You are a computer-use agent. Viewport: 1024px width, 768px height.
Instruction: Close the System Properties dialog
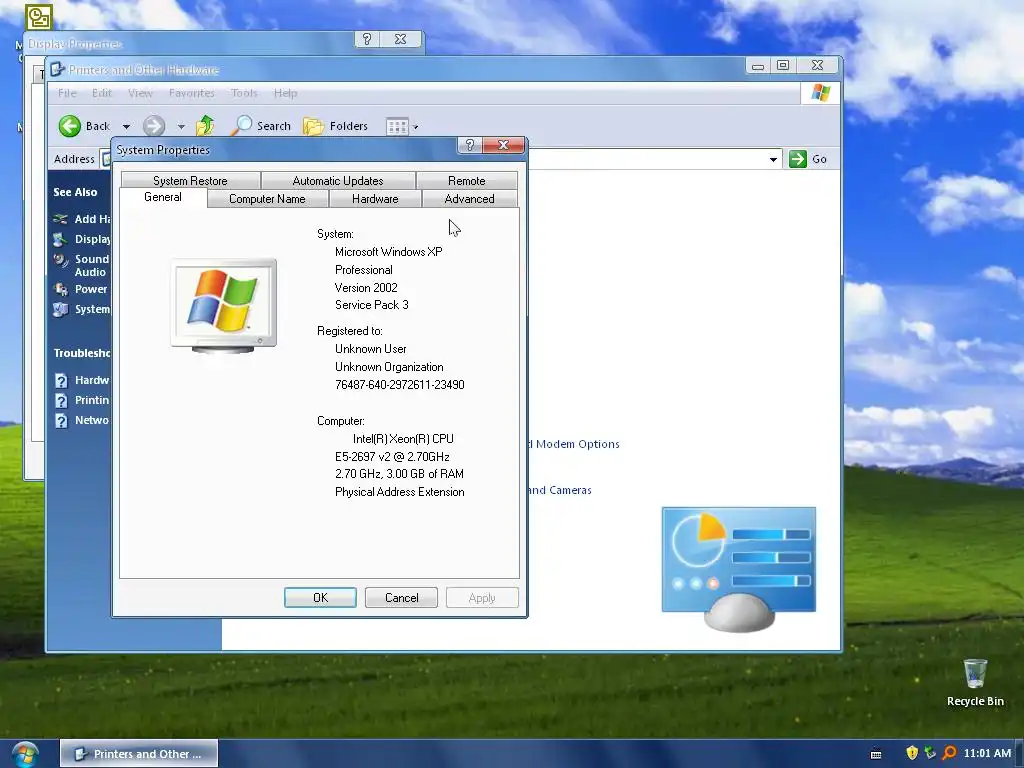[503, 145]
